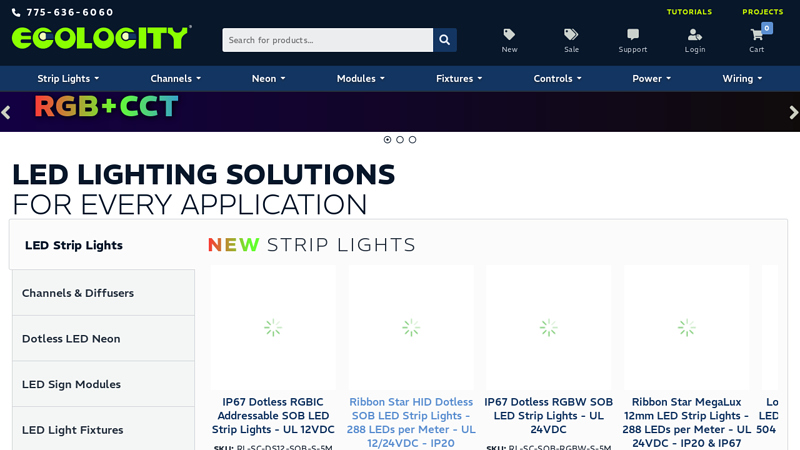800x450 pixels.
Task: Open the Support chat icon
Action: [632, 35]
